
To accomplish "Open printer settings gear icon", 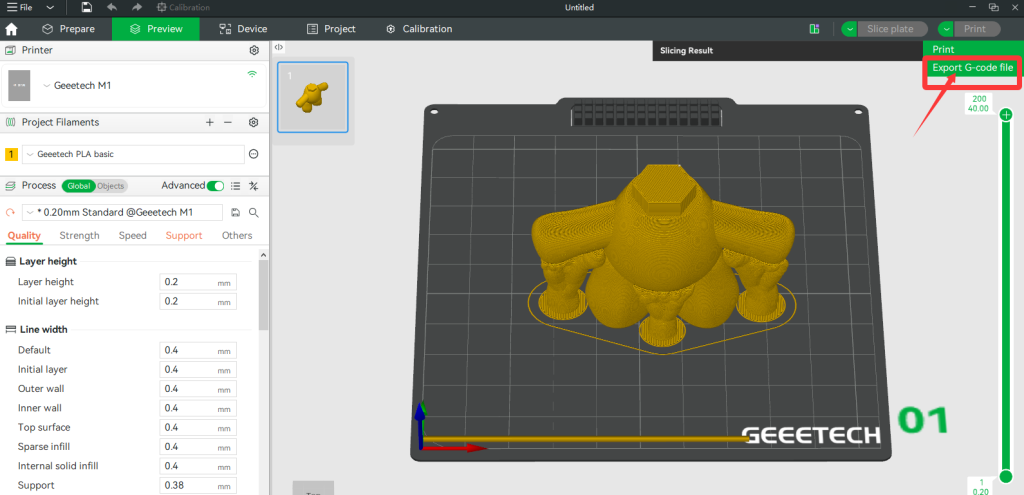I will click(253, 50).
